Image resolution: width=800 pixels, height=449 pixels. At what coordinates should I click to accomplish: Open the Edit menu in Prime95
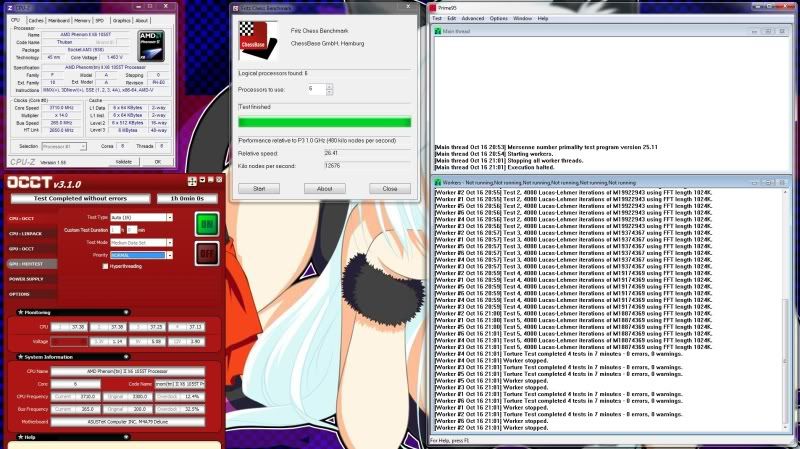coord(452,18)
